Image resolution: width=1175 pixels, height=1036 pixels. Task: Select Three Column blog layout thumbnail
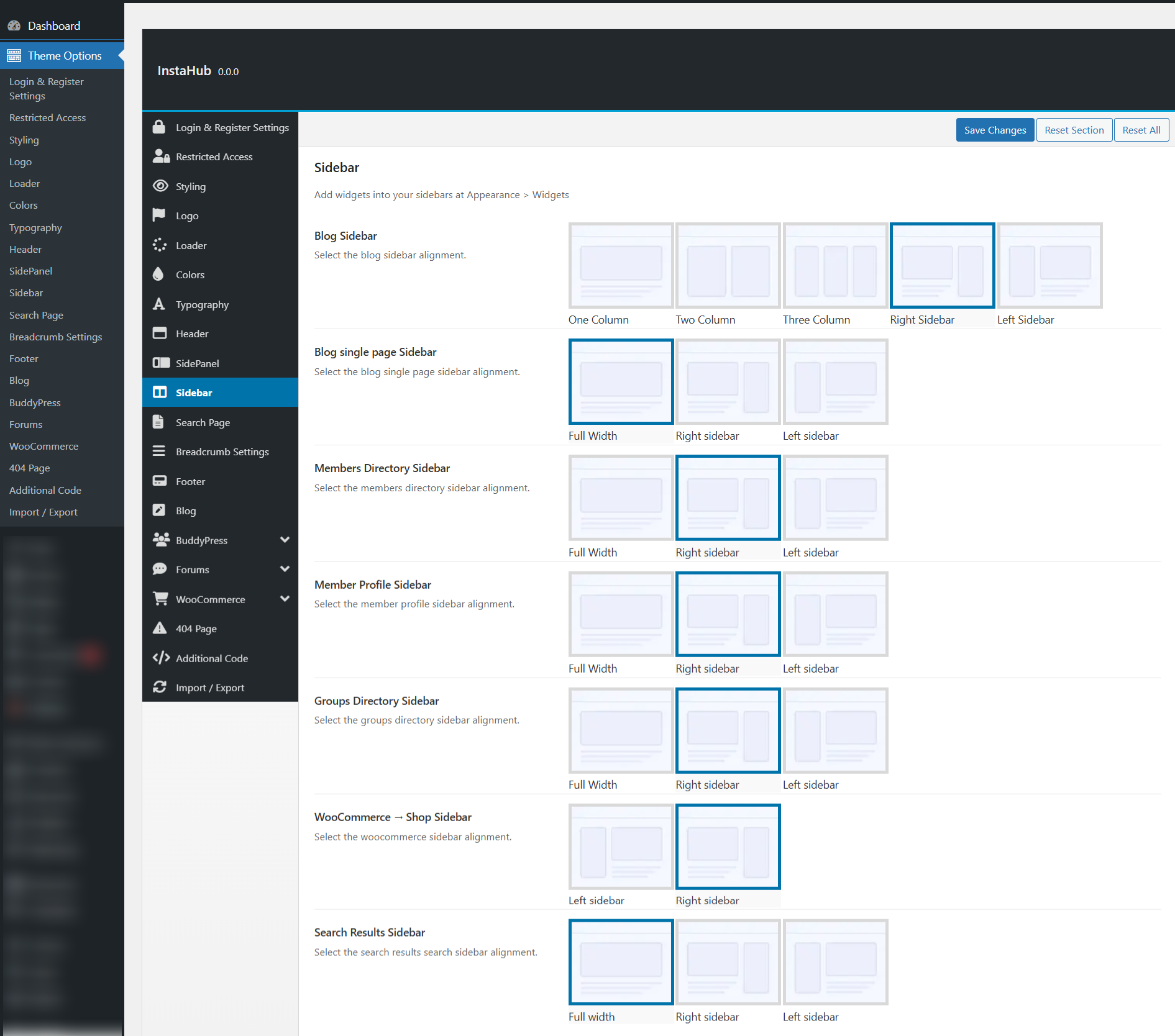click(835, 266)
